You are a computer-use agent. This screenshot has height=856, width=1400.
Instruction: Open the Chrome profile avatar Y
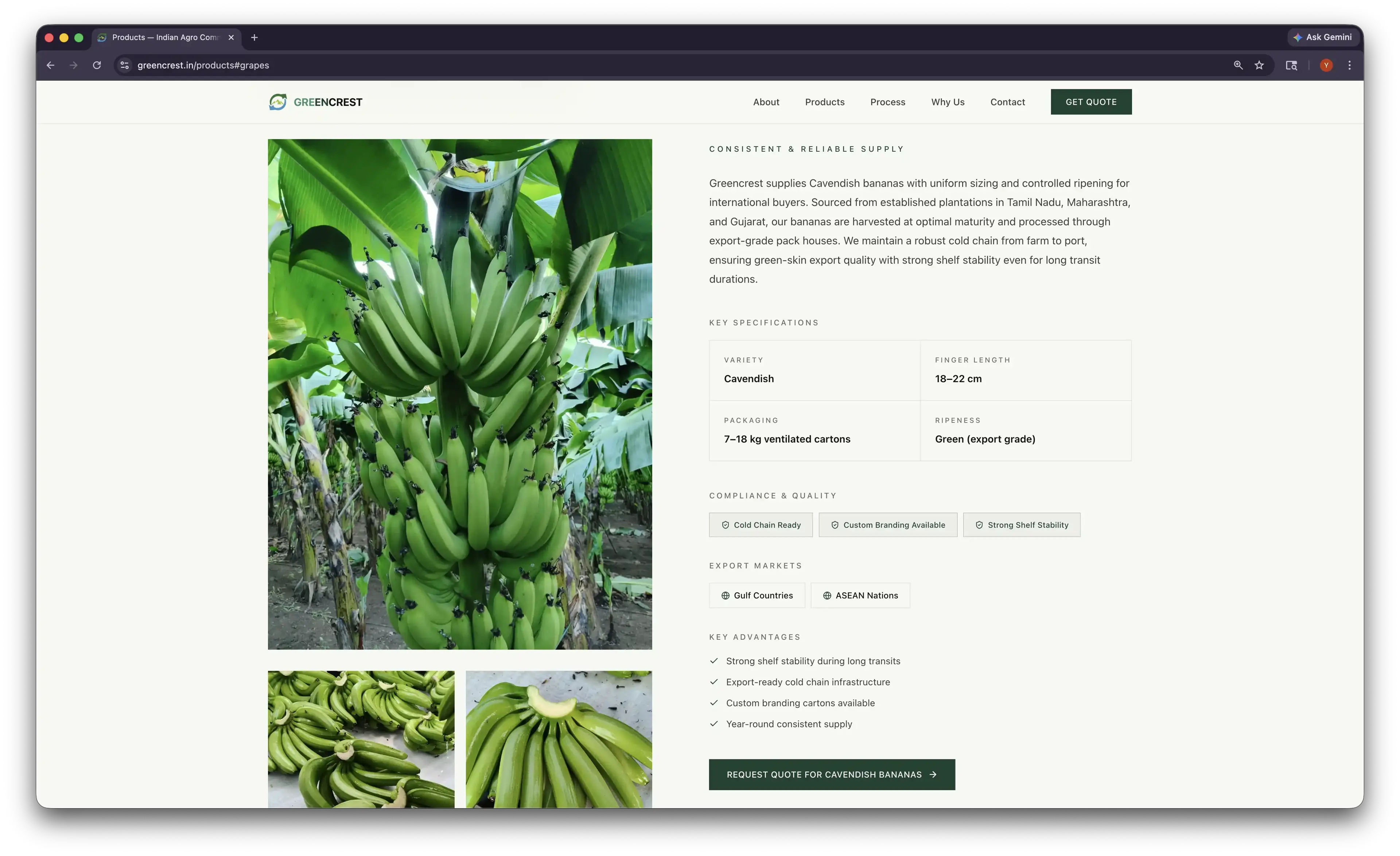(1326, 65)
